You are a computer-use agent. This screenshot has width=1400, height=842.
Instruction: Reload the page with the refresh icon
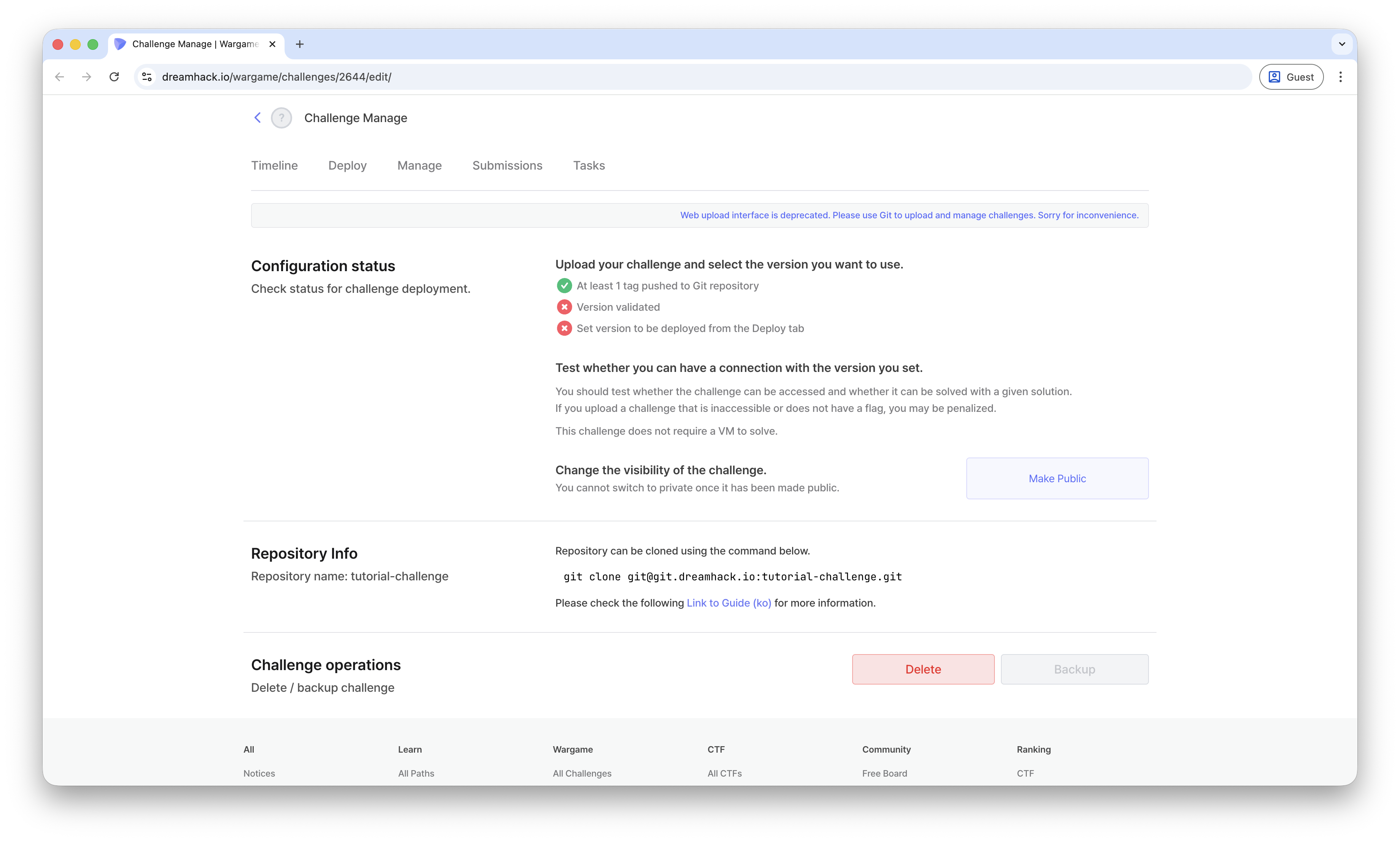[114, 76]
